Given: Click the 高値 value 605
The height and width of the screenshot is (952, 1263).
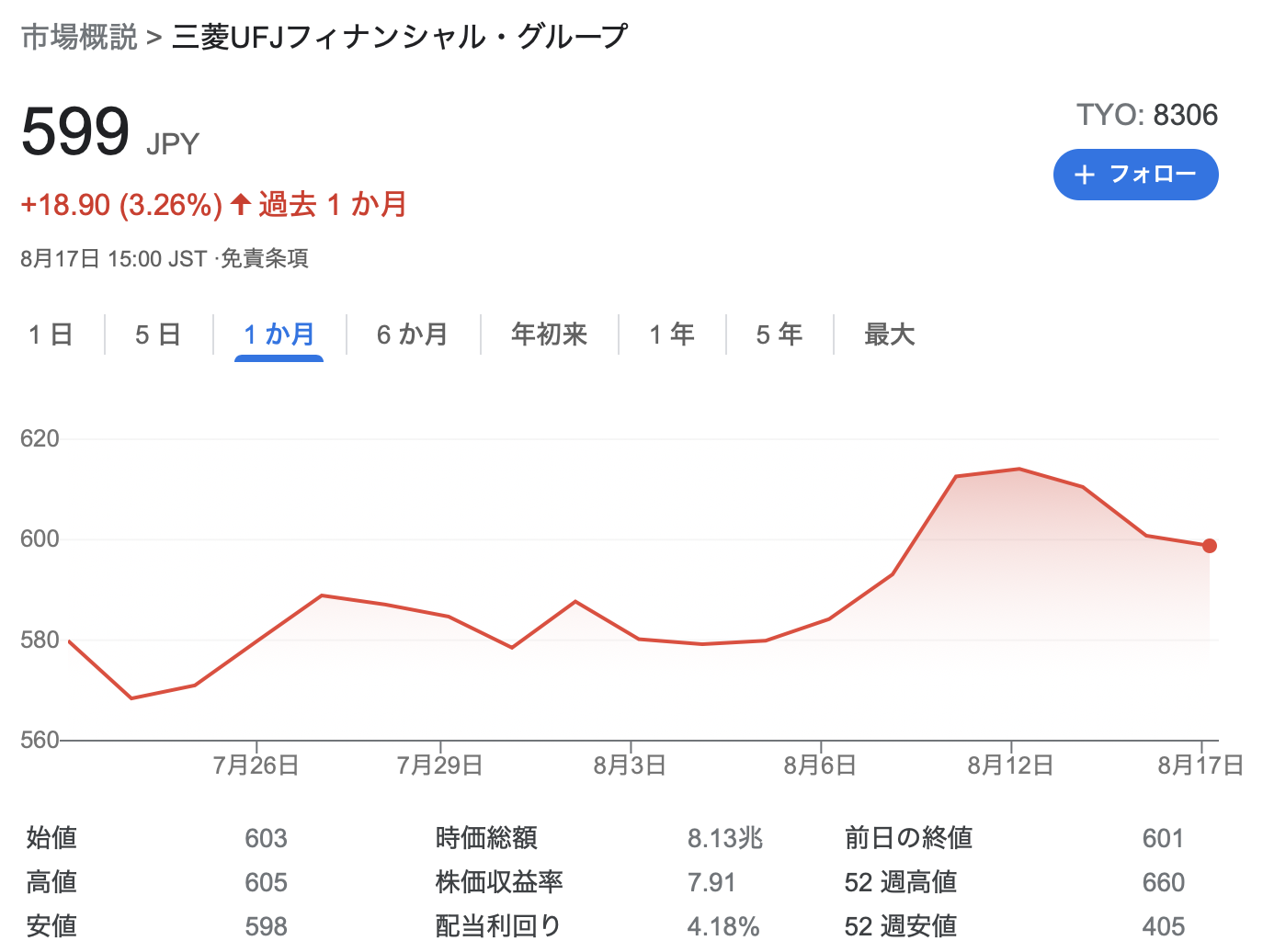Looking at the screenshot, I should point(267,882).
